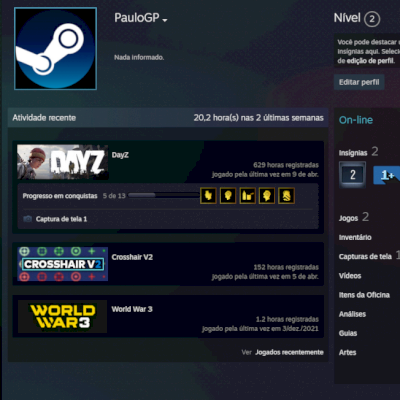
Task: Click the second DayZ achievement icon
Action: 228,196
